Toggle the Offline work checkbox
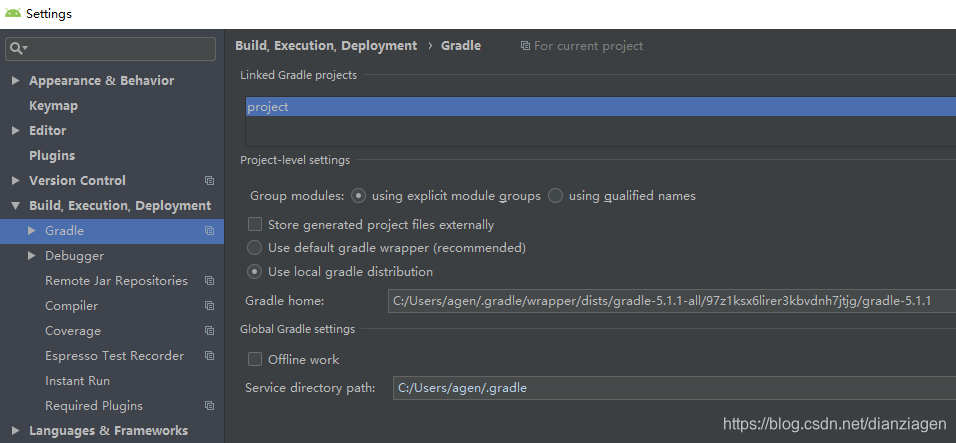Viewport: 956px width, 443px height. [x=255, y=360]
